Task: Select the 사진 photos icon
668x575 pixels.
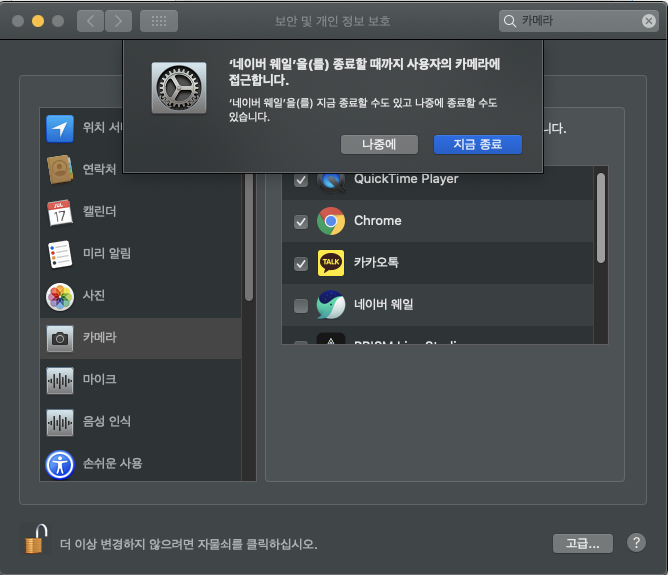Action: click(60, 296)
